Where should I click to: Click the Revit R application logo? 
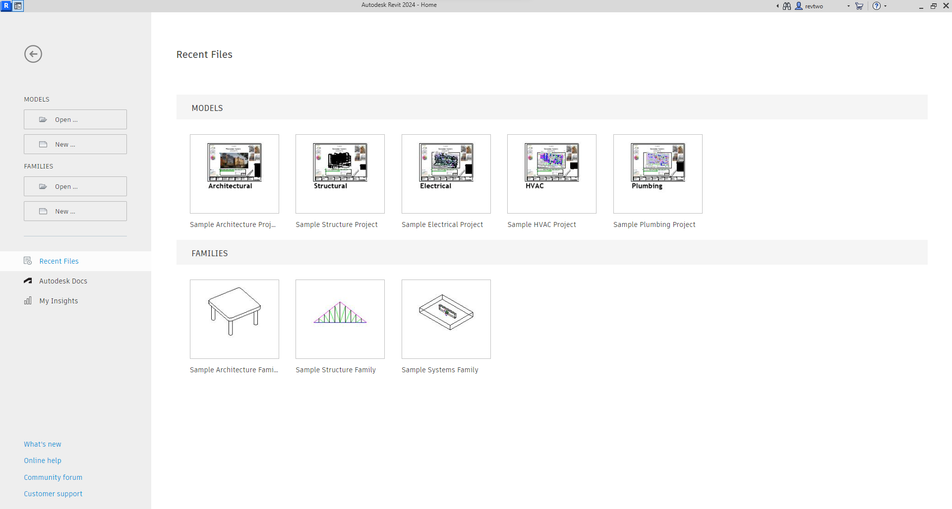pyautogui.click(x=7, y=5)
